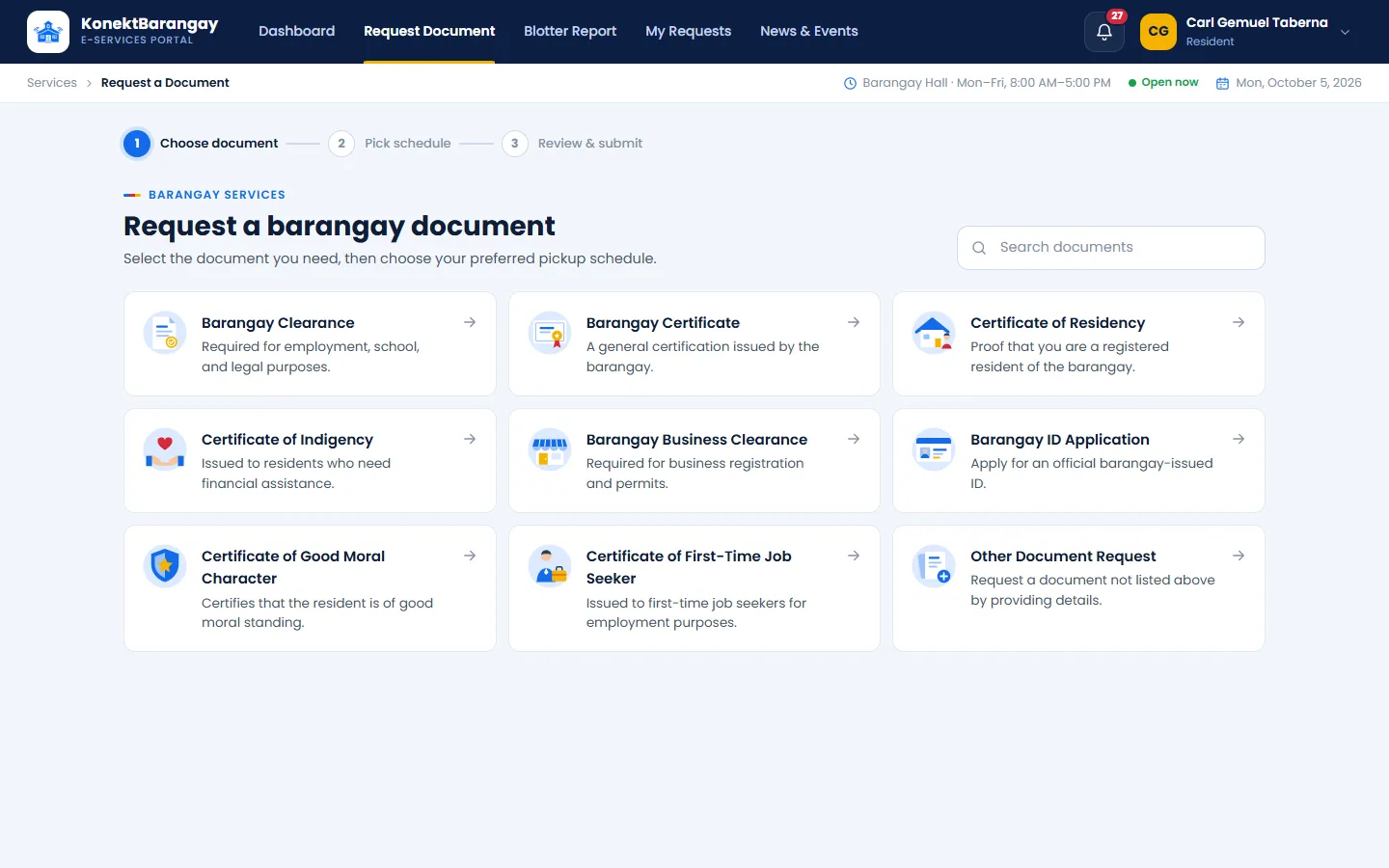
Task: Click the arrow on Certificate of Residency card
Action: tap(1239, 322)
